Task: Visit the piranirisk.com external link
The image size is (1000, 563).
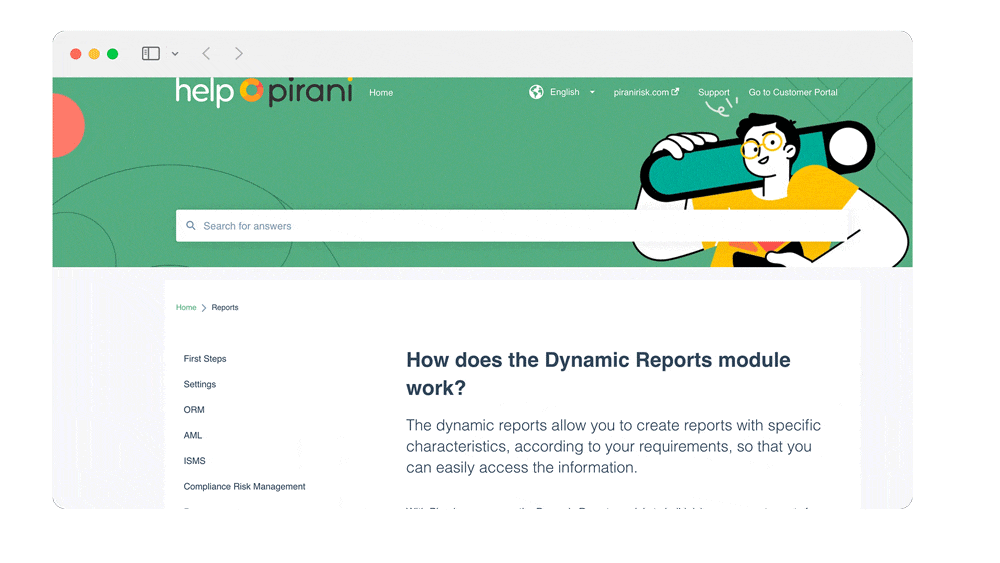Action: [646, 93]
